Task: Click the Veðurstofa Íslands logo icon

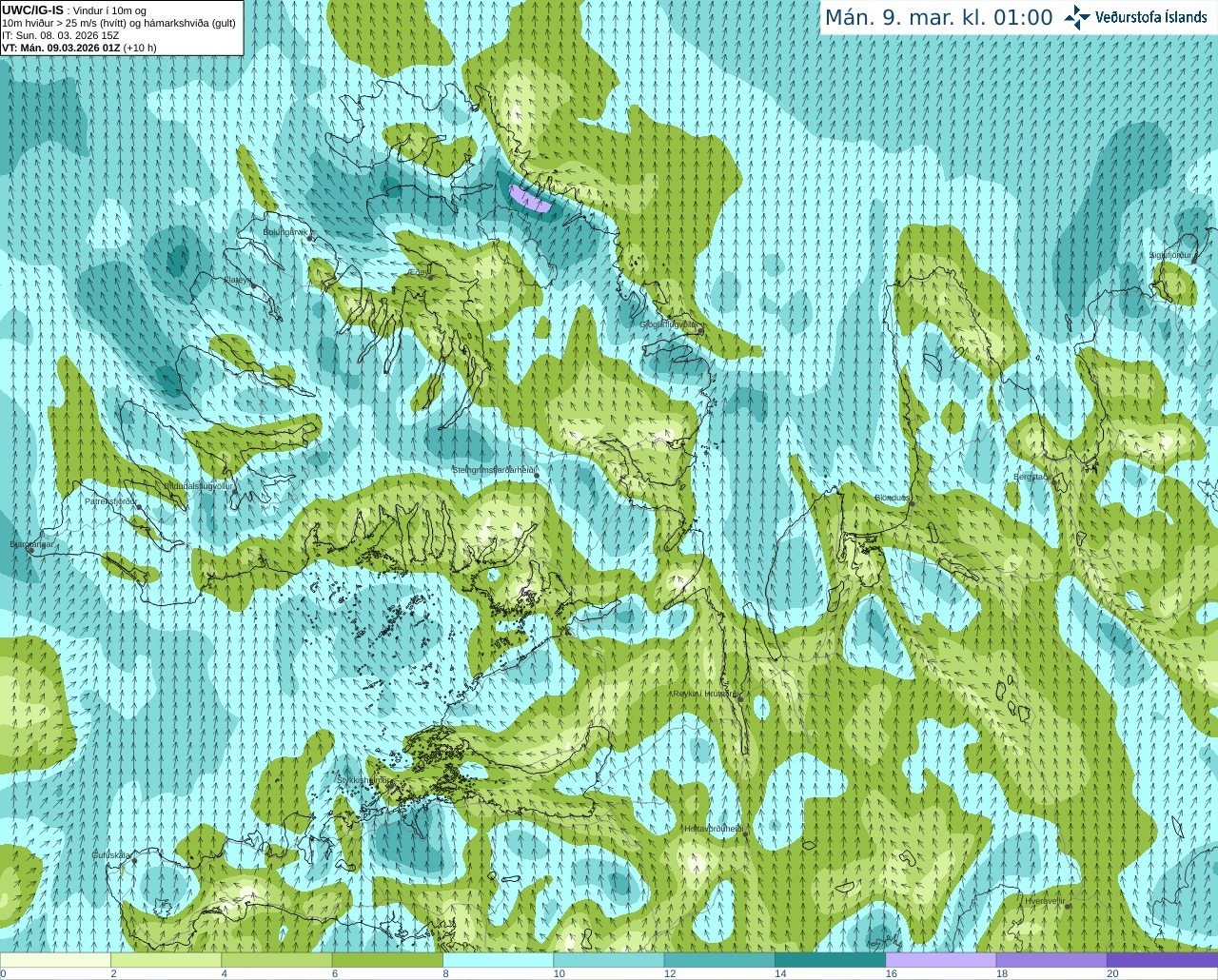Action: click(x=1077, y=17)
